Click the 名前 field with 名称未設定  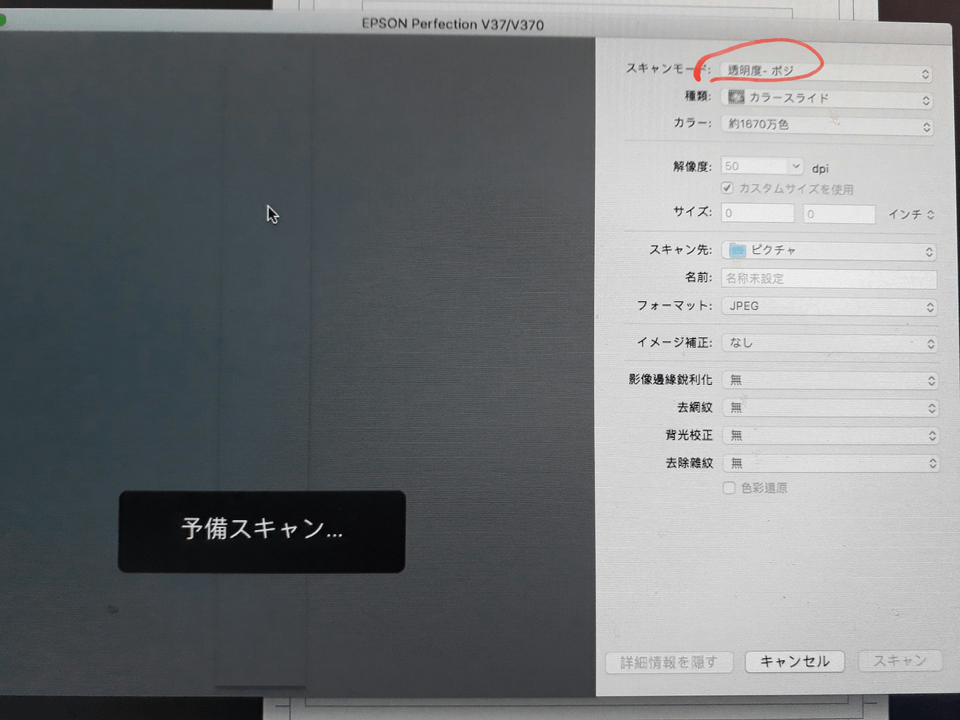pyautogui.click(x=829, y=279)
